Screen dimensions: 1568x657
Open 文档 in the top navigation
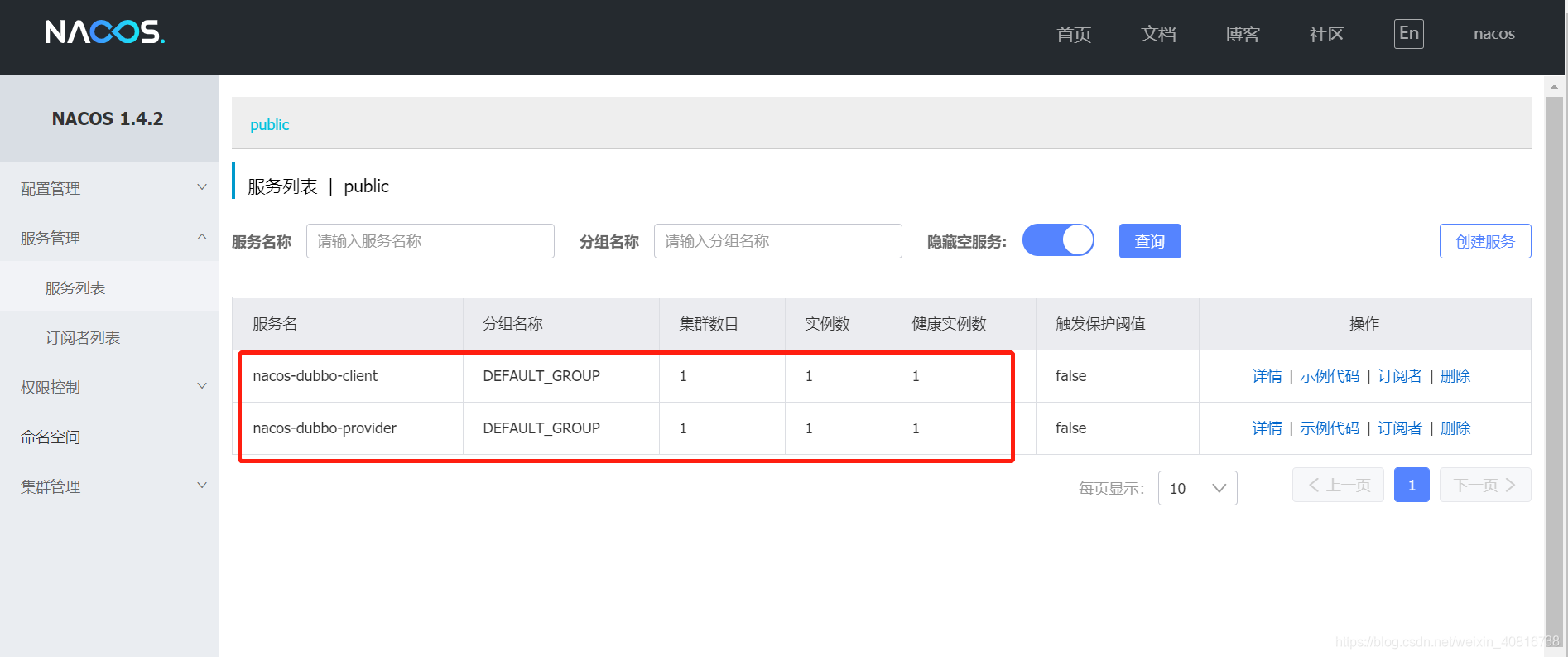click(x=1158, y=34)
